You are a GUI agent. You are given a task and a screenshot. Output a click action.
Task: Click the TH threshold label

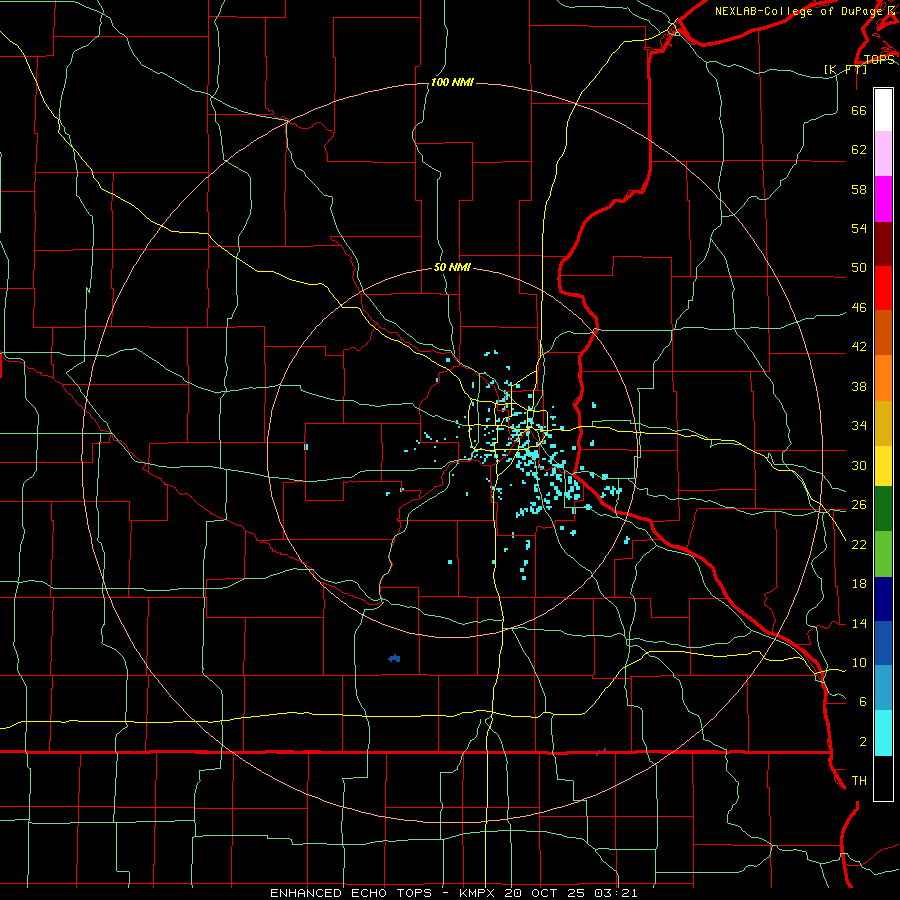click(859, 781)
